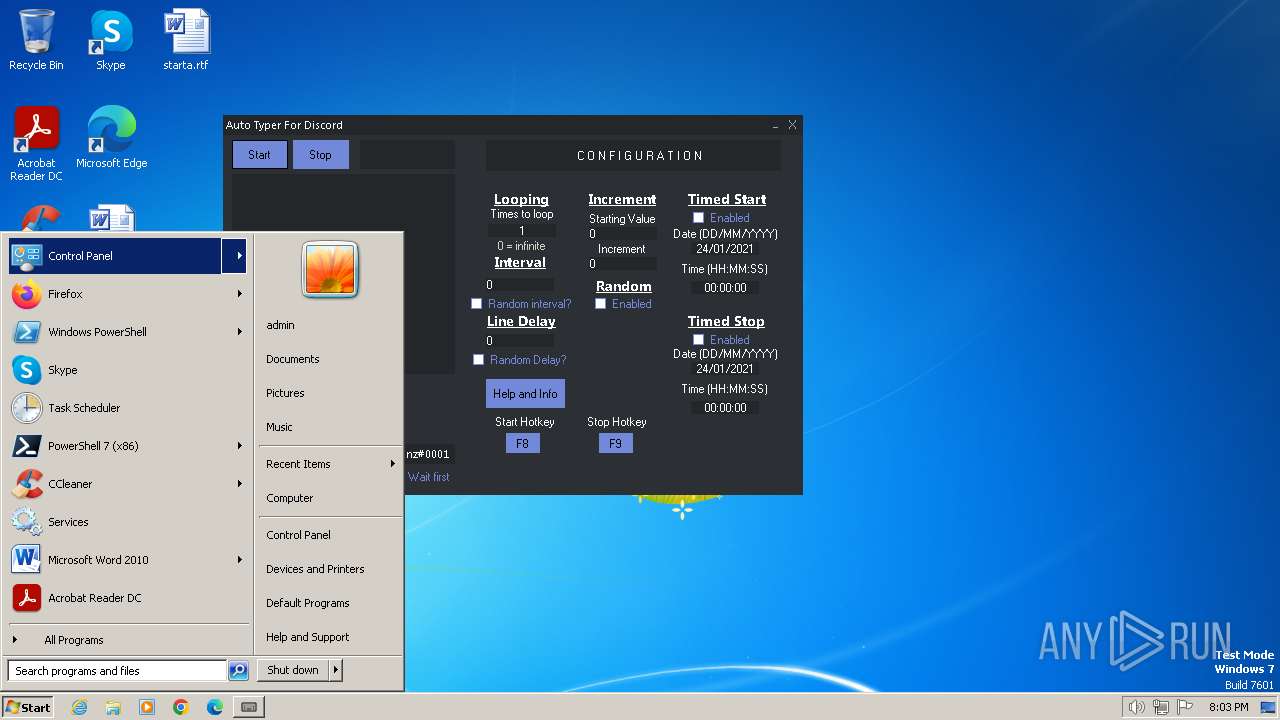Viewport: 1280px width, 720px height.
Task: Expand the PowerShell 7 (x86) submenu arrow
Action: (x=239, y=446)
